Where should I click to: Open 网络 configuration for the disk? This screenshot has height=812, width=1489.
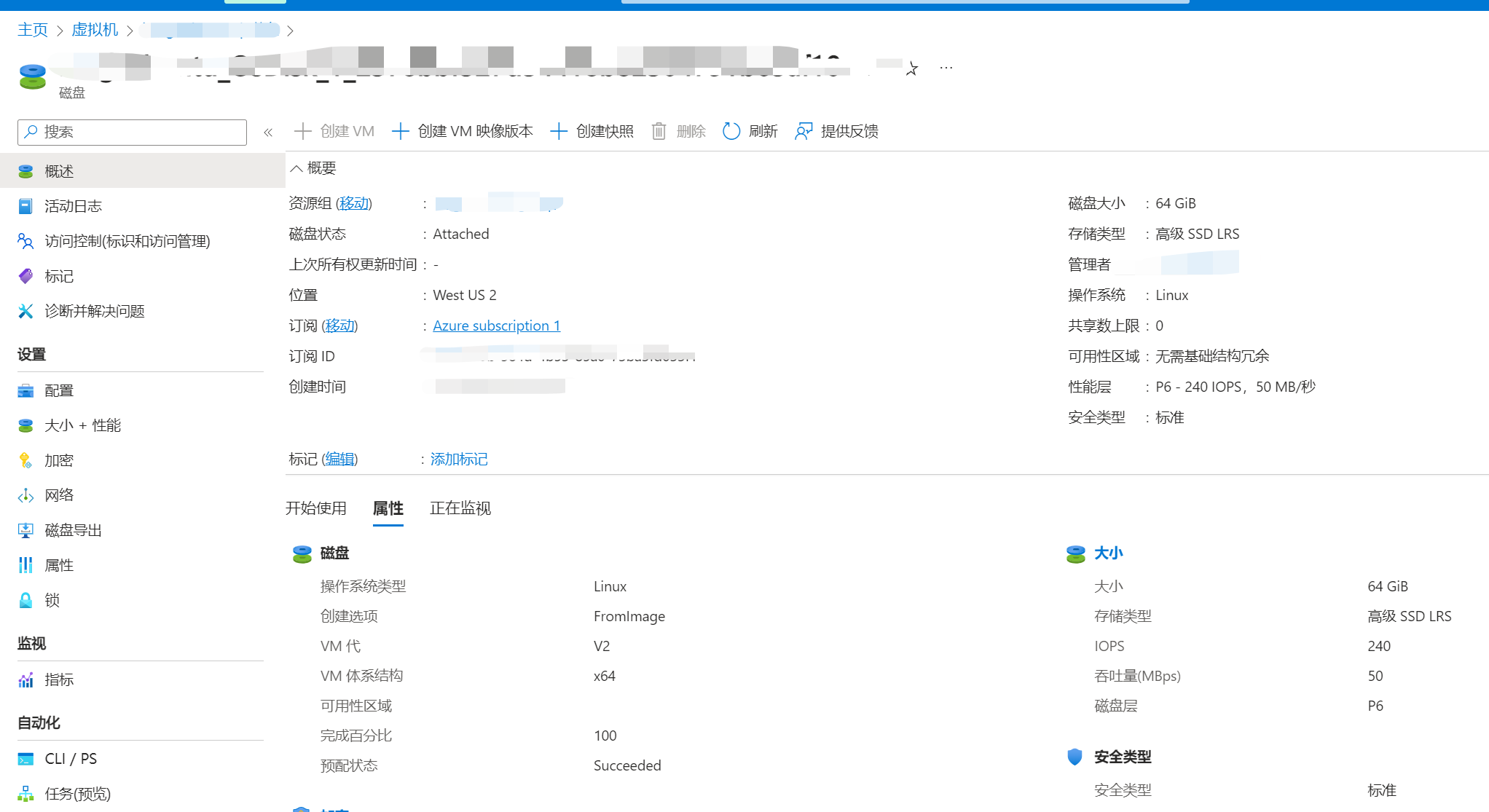pos(59,494)
